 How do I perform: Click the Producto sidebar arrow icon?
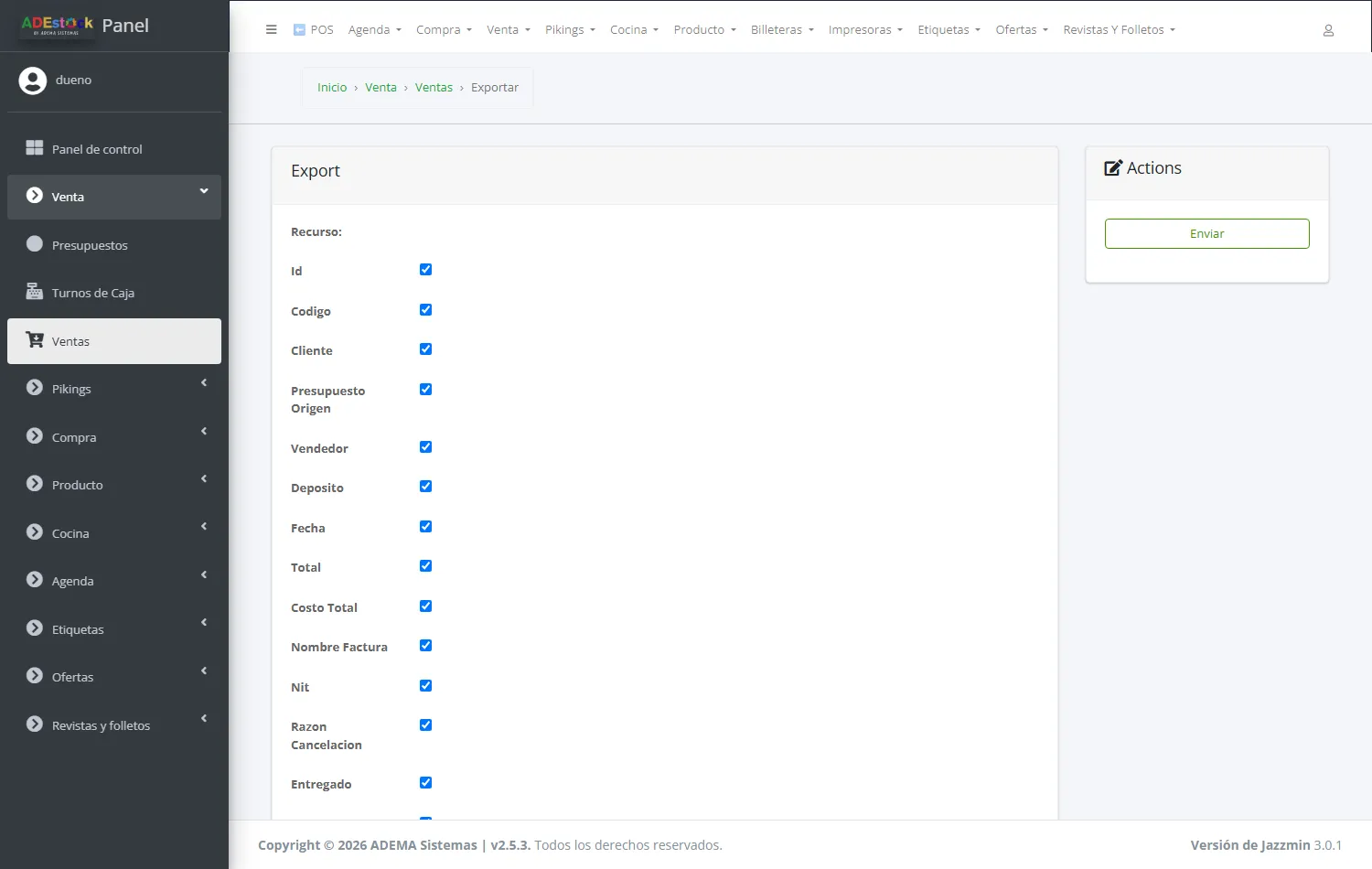(35, 484)
